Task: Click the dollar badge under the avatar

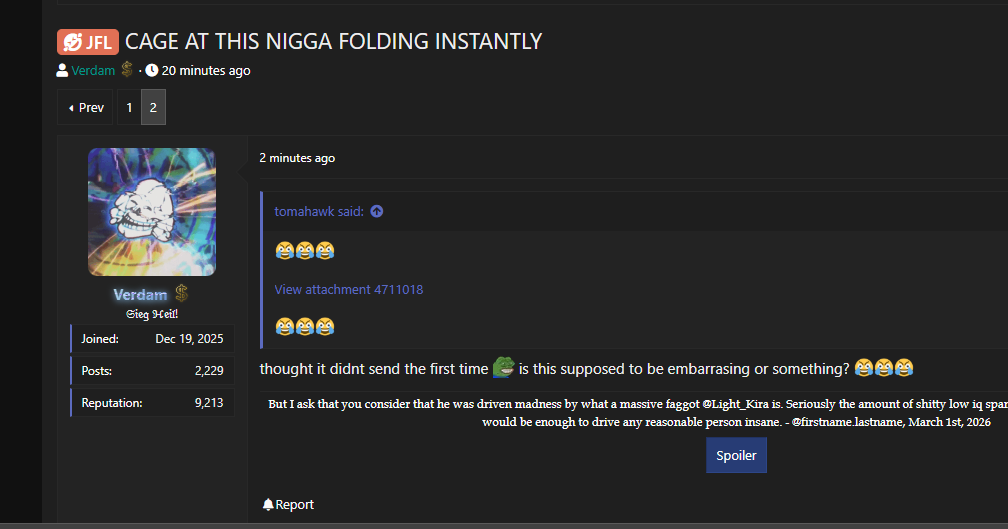Action: click(x=182, y=294)
